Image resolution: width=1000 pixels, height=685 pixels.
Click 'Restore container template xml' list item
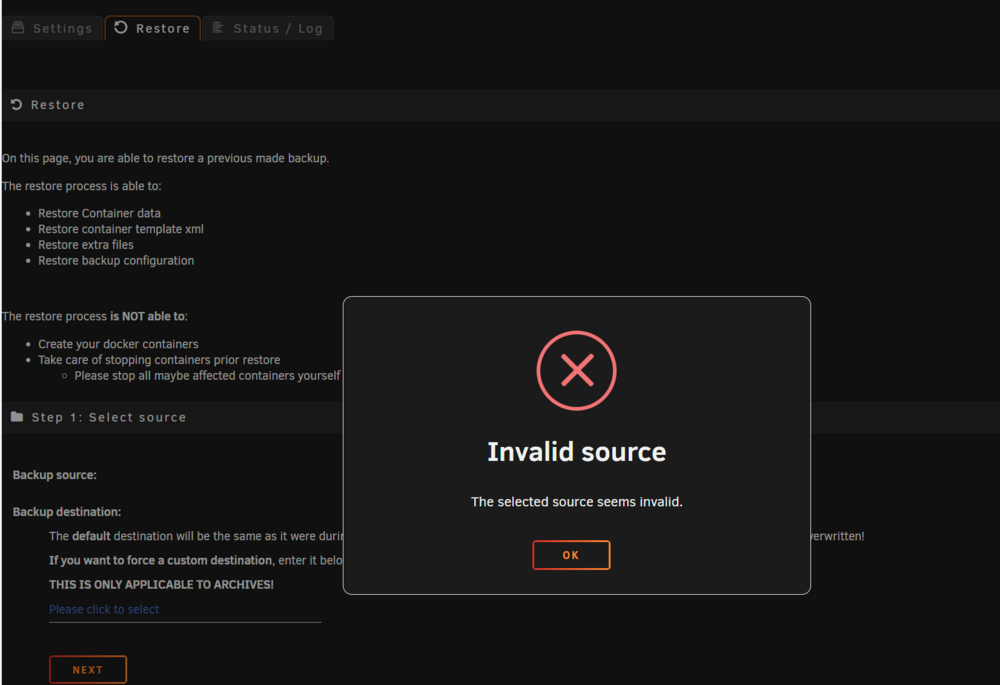coord(121,229)
